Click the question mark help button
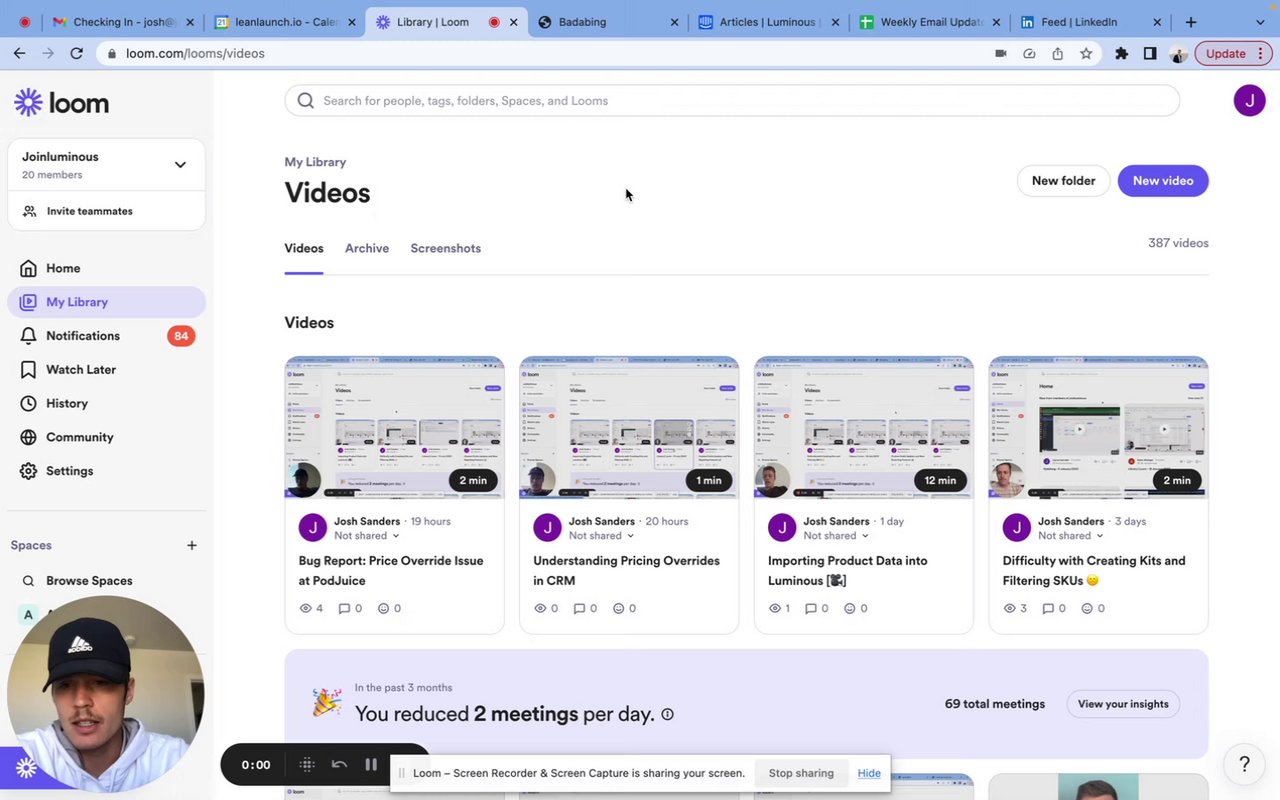1280x800 pixels. (x=1244, y=764)
